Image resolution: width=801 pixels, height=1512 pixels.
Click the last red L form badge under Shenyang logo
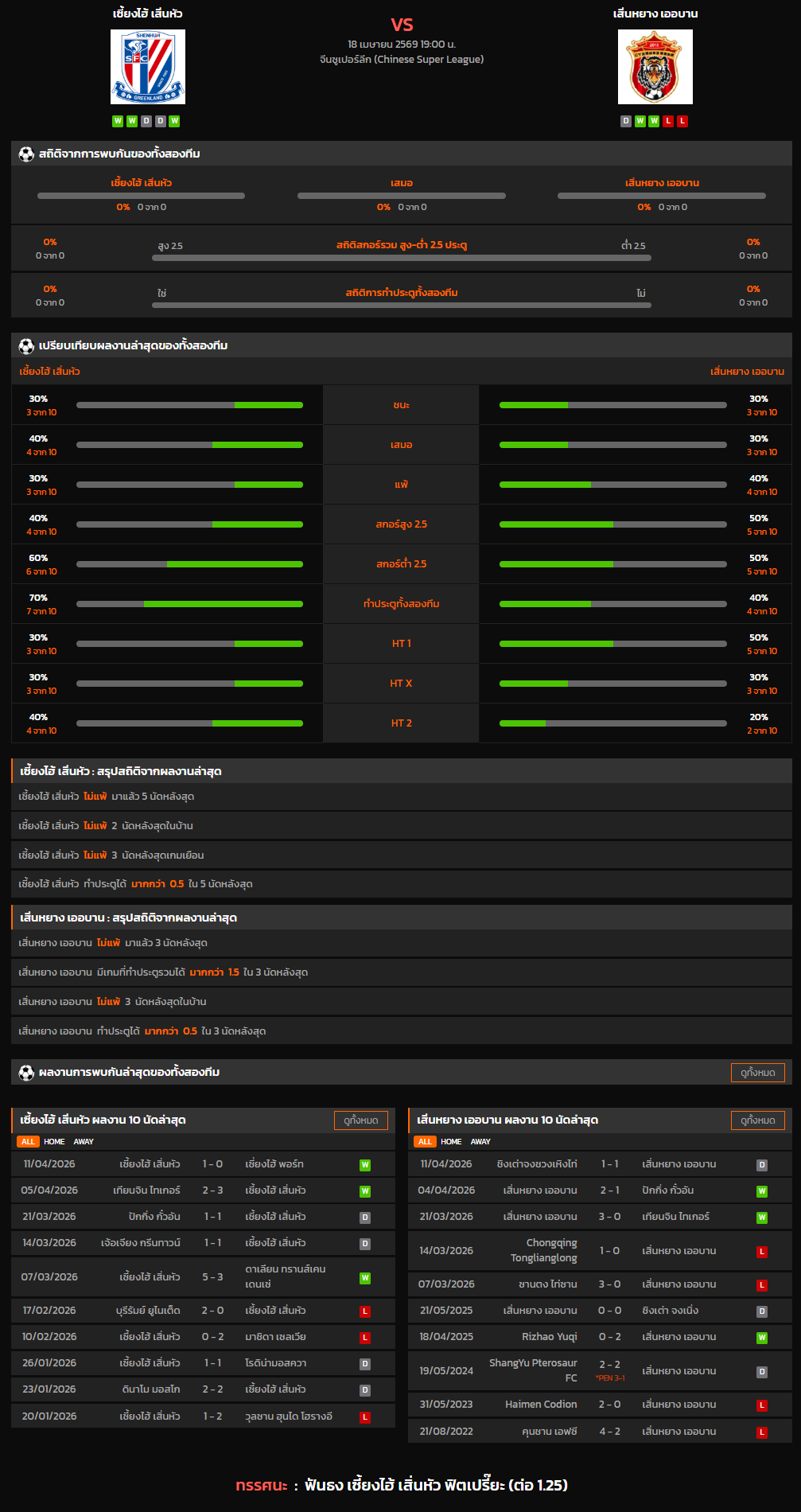click(682, 121)
